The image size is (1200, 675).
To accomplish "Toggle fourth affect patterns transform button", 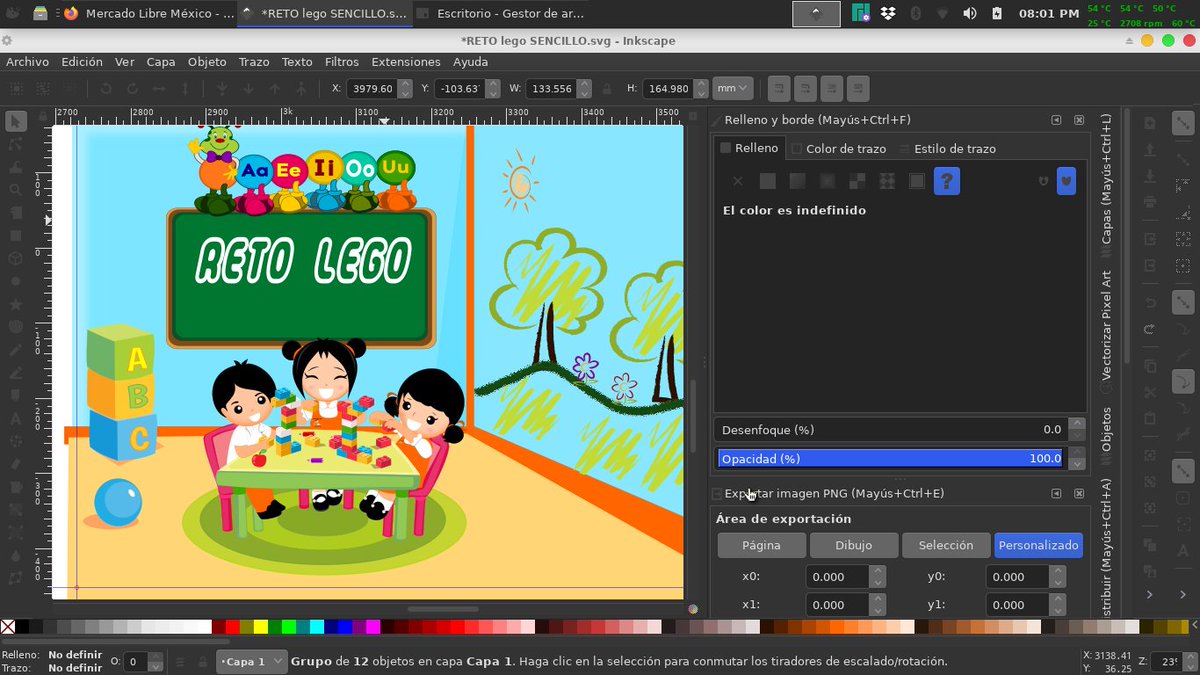I will (x=857, y=88).
